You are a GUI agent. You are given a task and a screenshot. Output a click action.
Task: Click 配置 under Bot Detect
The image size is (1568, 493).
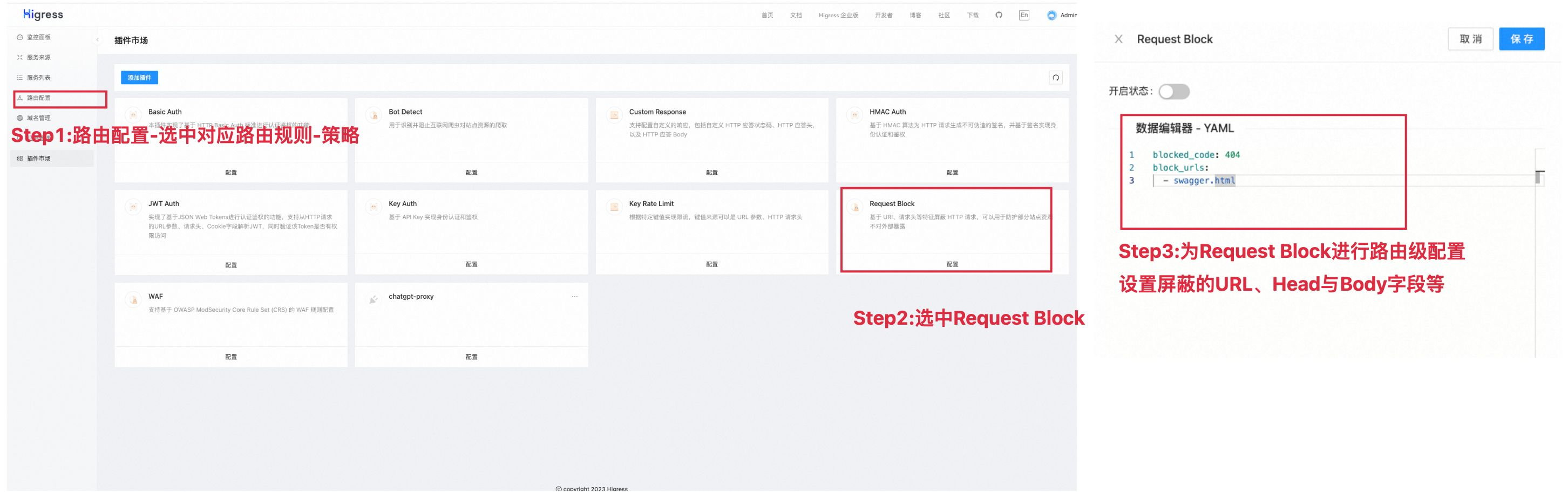click(472, 172)
